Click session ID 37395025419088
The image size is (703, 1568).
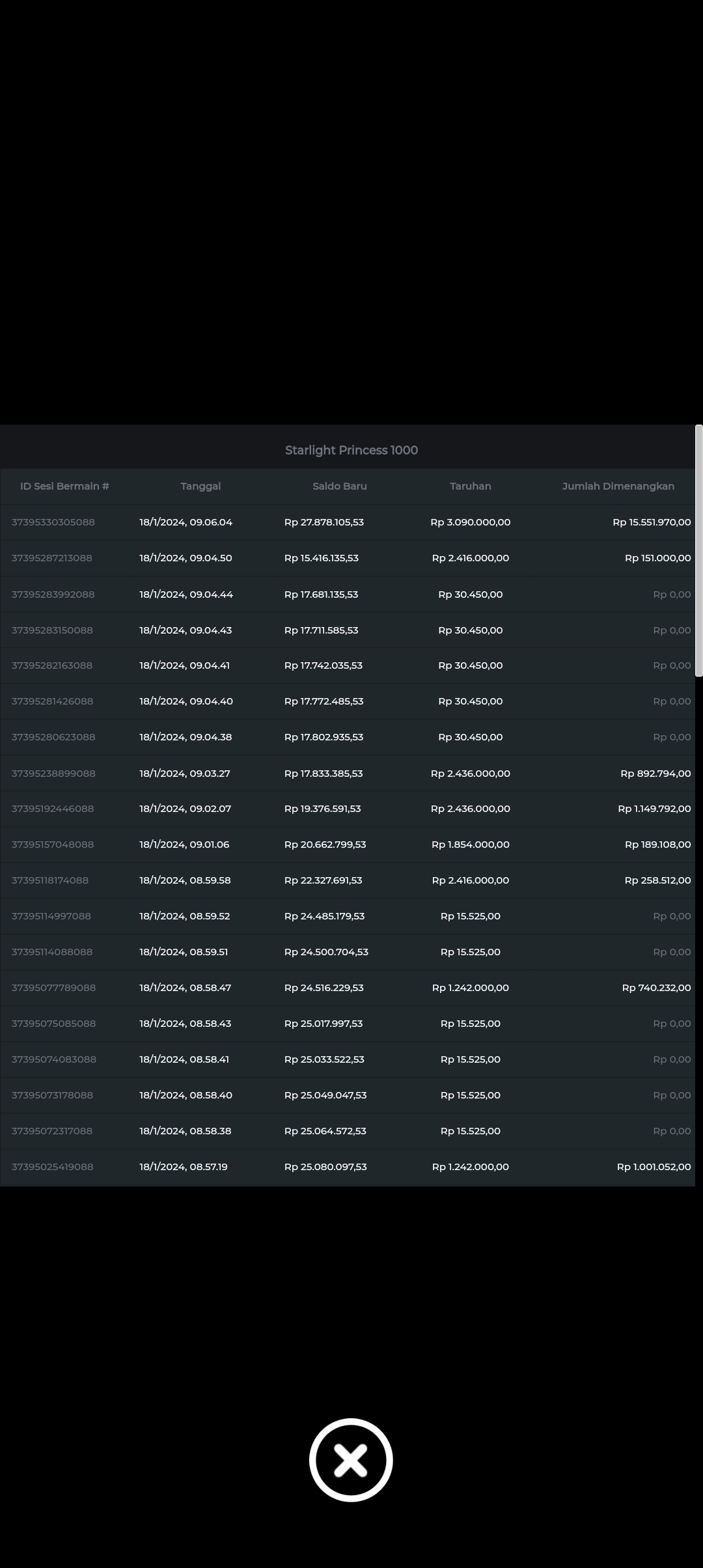click(x=53, y=1167)
